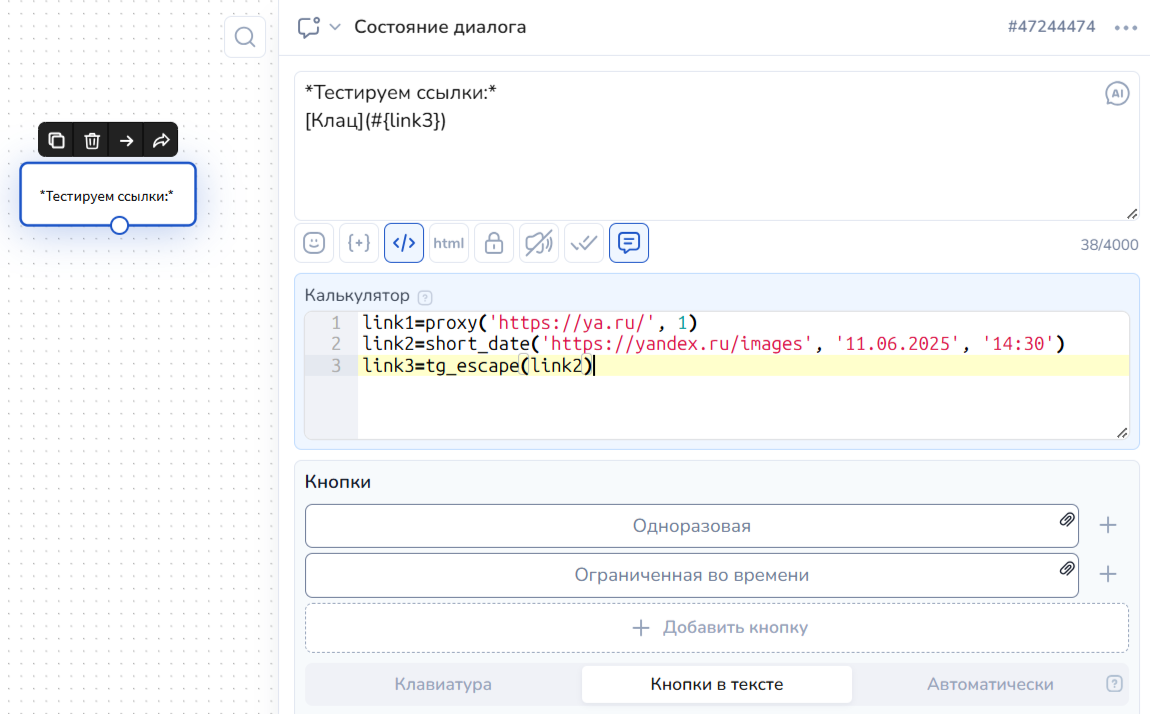Add button next to Ограниченная во времени row
The width and height of the screenshot is (1150, 714).
coord(1108,575)
